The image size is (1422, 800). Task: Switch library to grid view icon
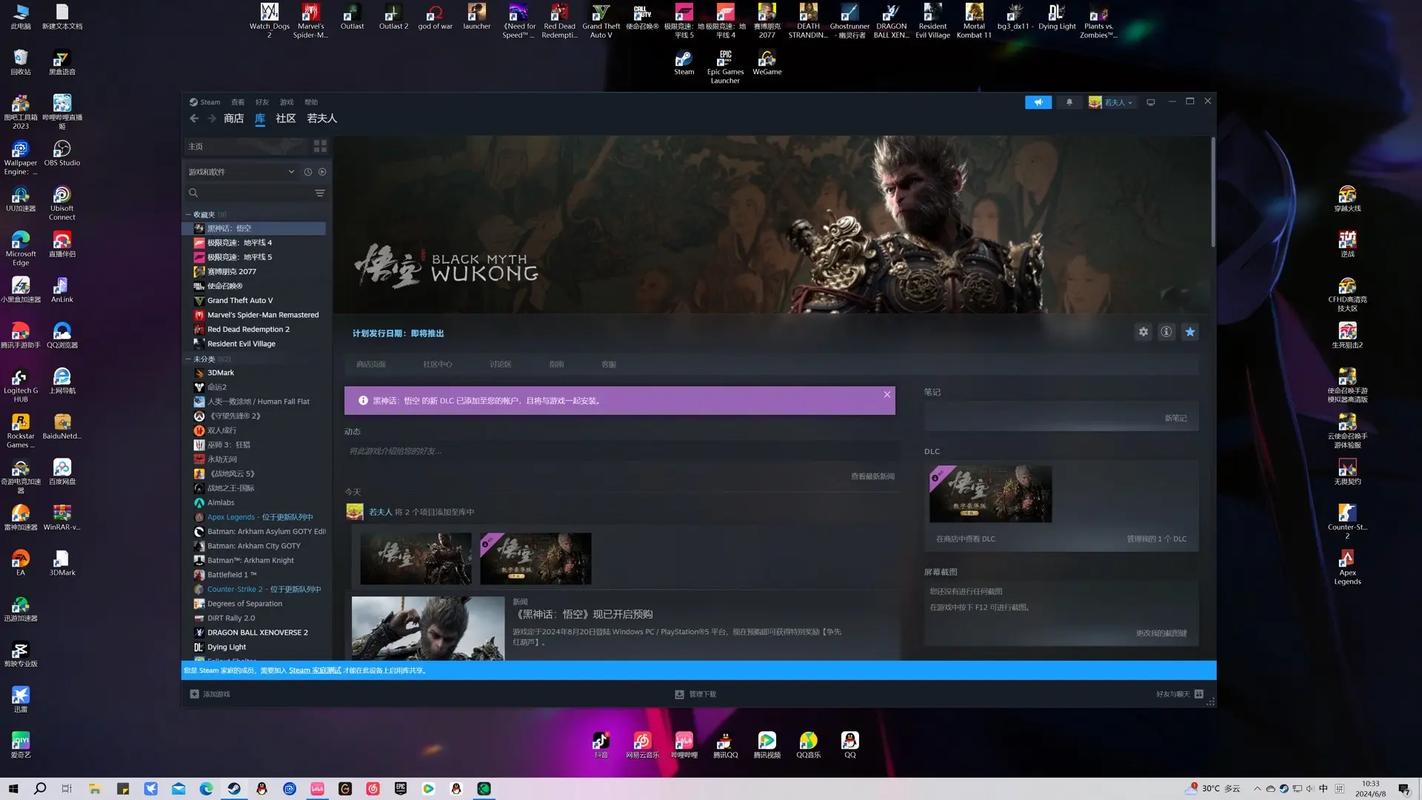[320, 146]
